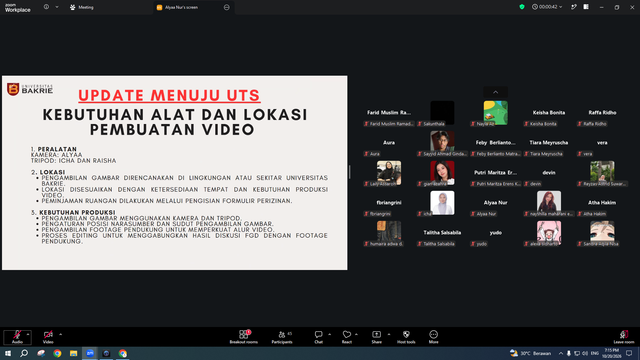Click Raffa Ridho's participant name
The height and width of the screenshot is (360, 640).
pos(602,112)
